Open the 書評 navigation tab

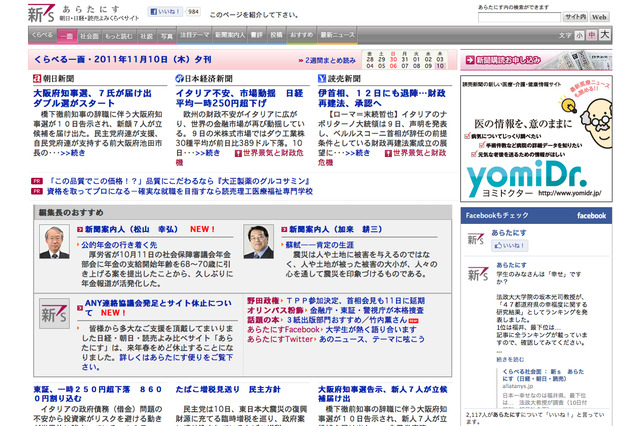(x=257, y=35)
